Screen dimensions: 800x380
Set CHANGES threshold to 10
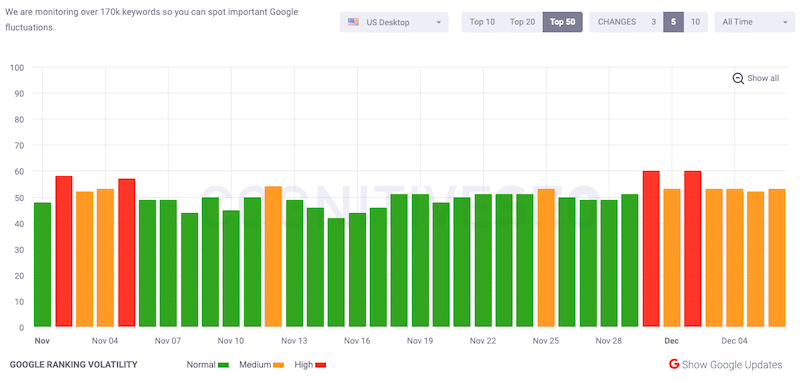coord(695,22)
